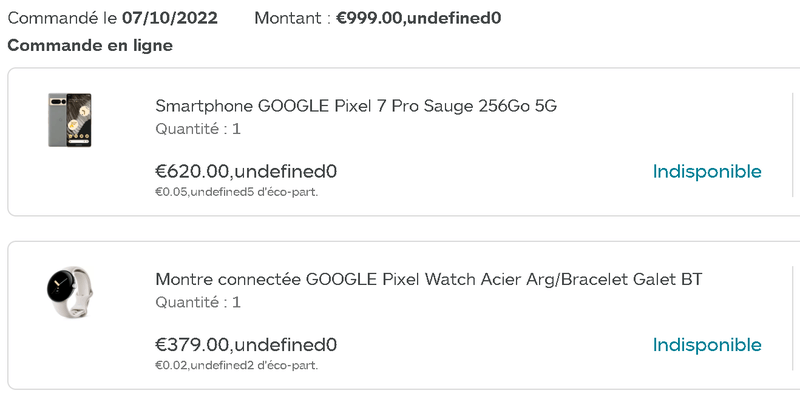Click the Montant label
800x402 pixels.
[289, 18]
